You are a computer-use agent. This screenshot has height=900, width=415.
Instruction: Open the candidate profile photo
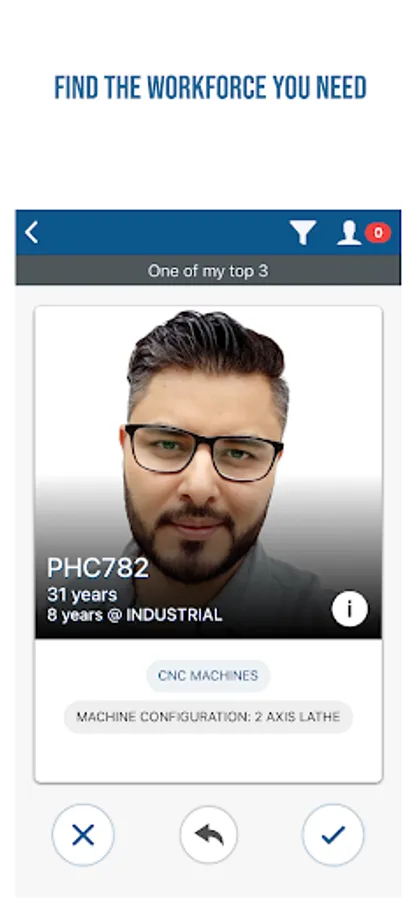tap(208, 472)
